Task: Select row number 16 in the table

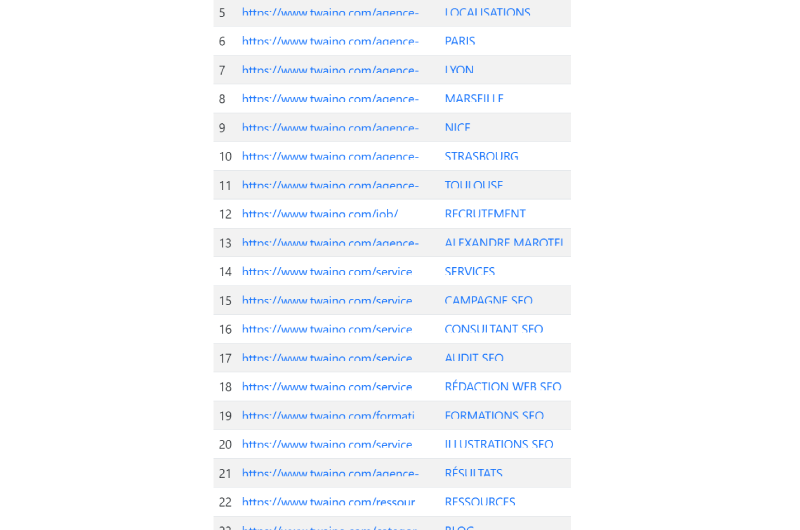Action: click(226, 330)
